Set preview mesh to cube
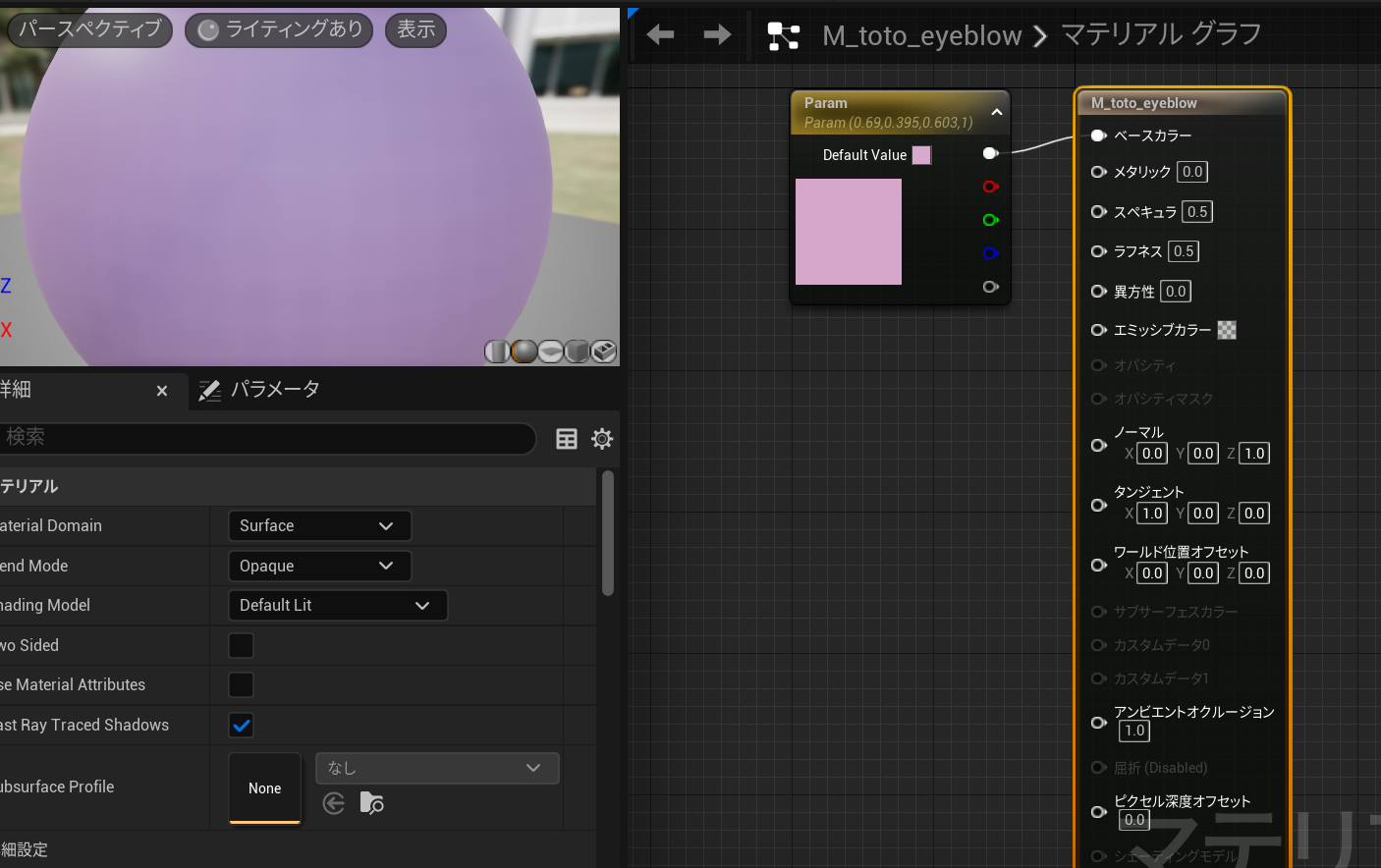This screenshot has height=868, width=1381. tap(577, 352)
